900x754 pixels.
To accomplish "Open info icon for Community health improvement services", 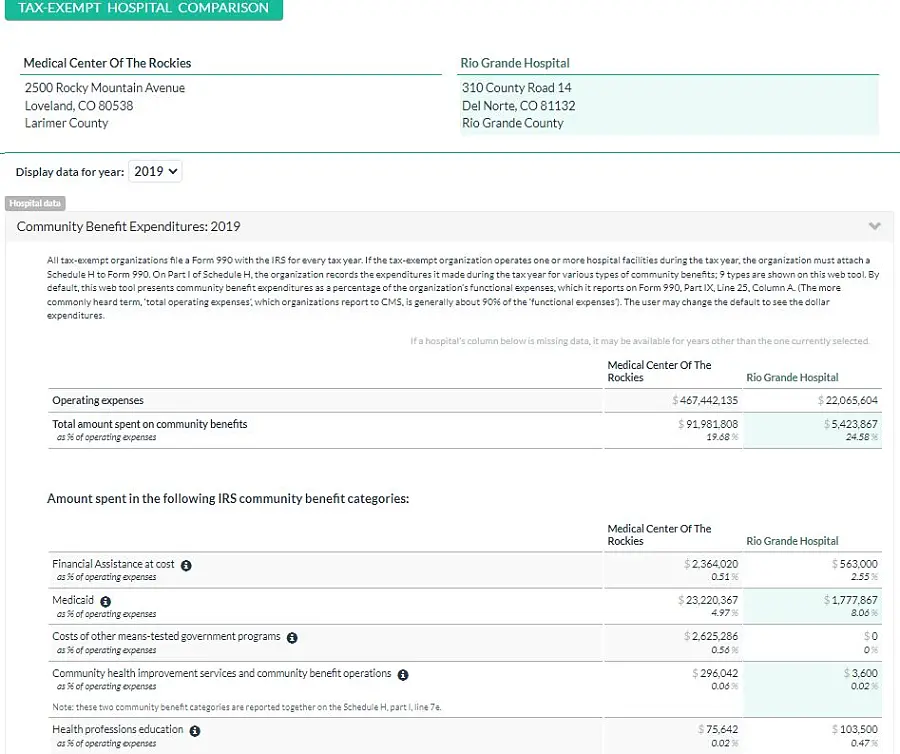I will pos(403,675).
